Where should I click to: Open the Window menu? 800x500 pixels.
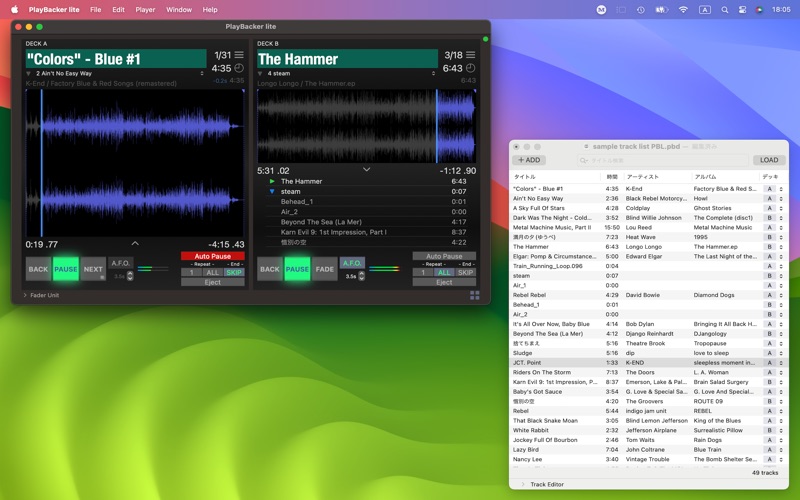click(179, 9)
